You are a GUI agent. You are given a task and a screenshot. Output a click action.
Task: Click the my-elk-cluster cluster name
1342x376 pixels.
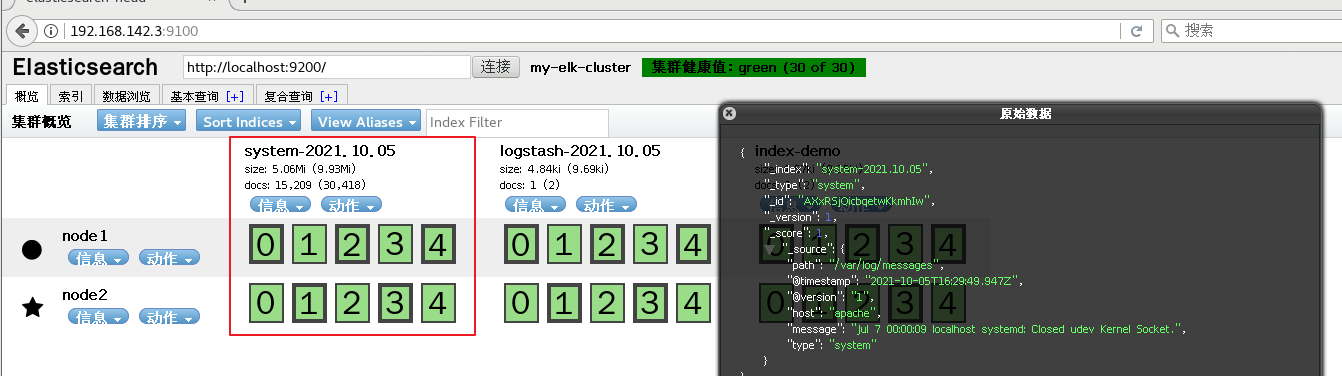(580, 68)
